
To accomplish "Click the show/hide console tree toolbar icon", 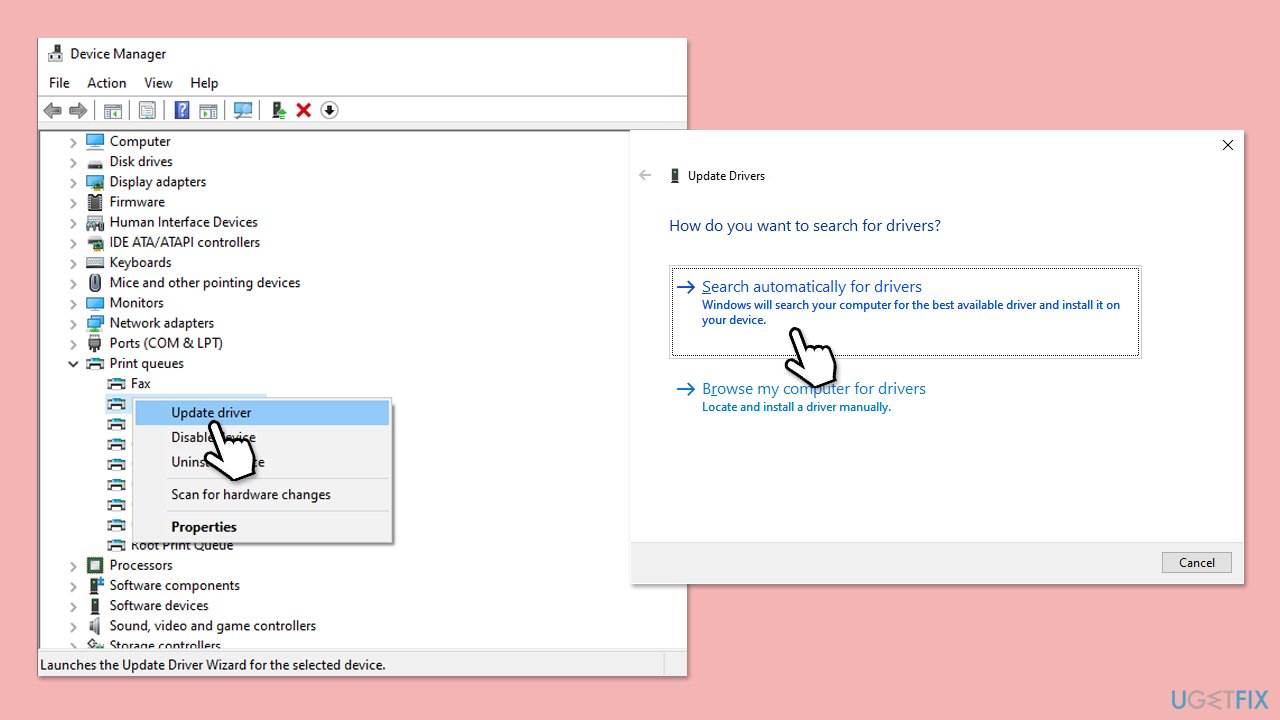I will pyautogui.click(x=113, y=110).
